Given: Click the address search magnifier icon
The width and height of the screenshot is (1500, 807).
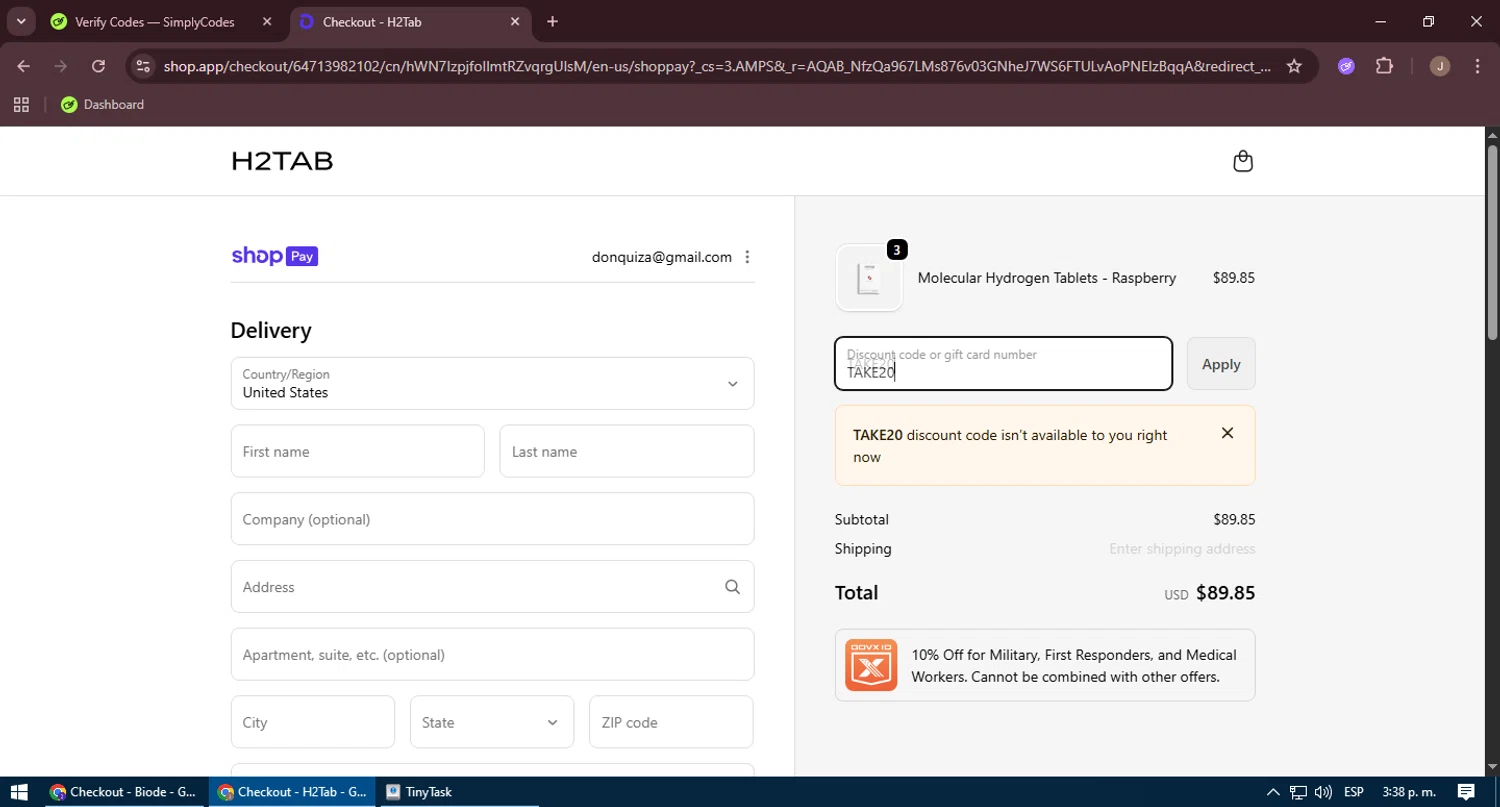Looking at the screenshot, I should coord(733,587).
